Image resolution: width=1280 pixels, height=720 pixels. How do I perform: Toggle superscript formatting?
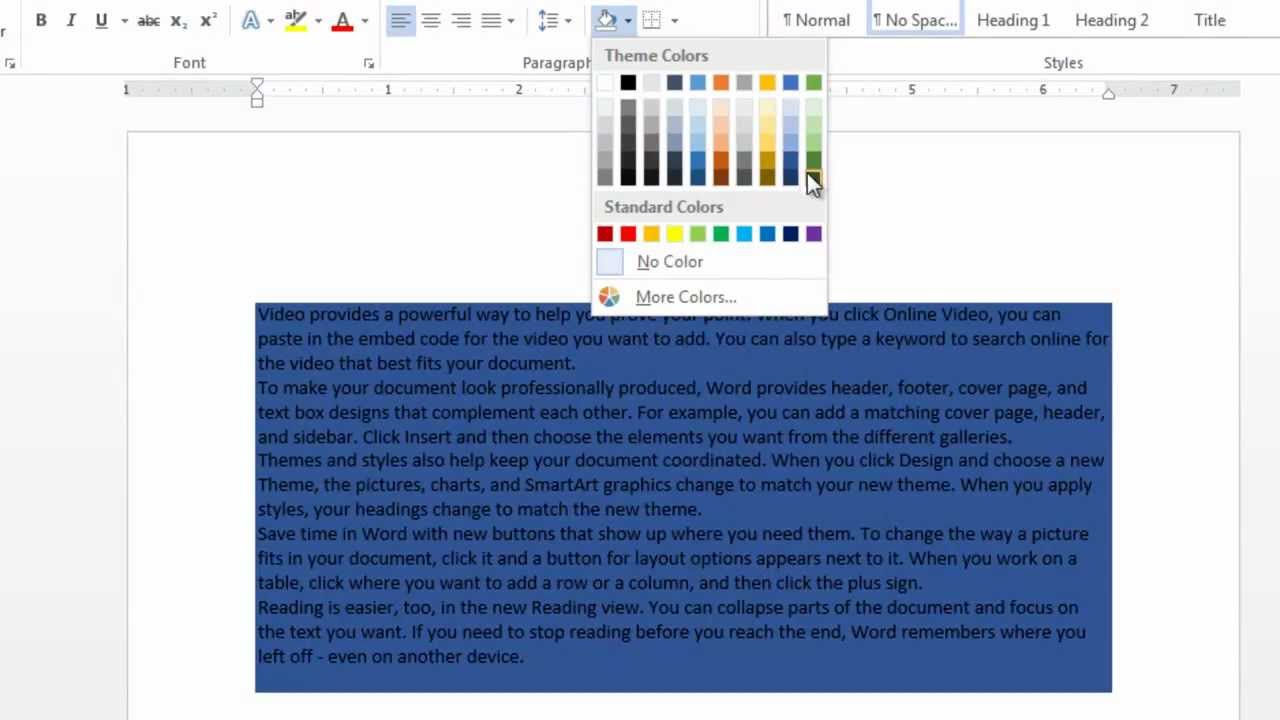[208, 20]
